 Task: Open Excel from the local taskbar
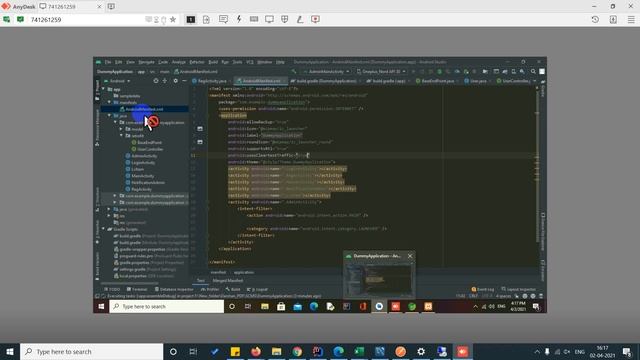[359, 351]
